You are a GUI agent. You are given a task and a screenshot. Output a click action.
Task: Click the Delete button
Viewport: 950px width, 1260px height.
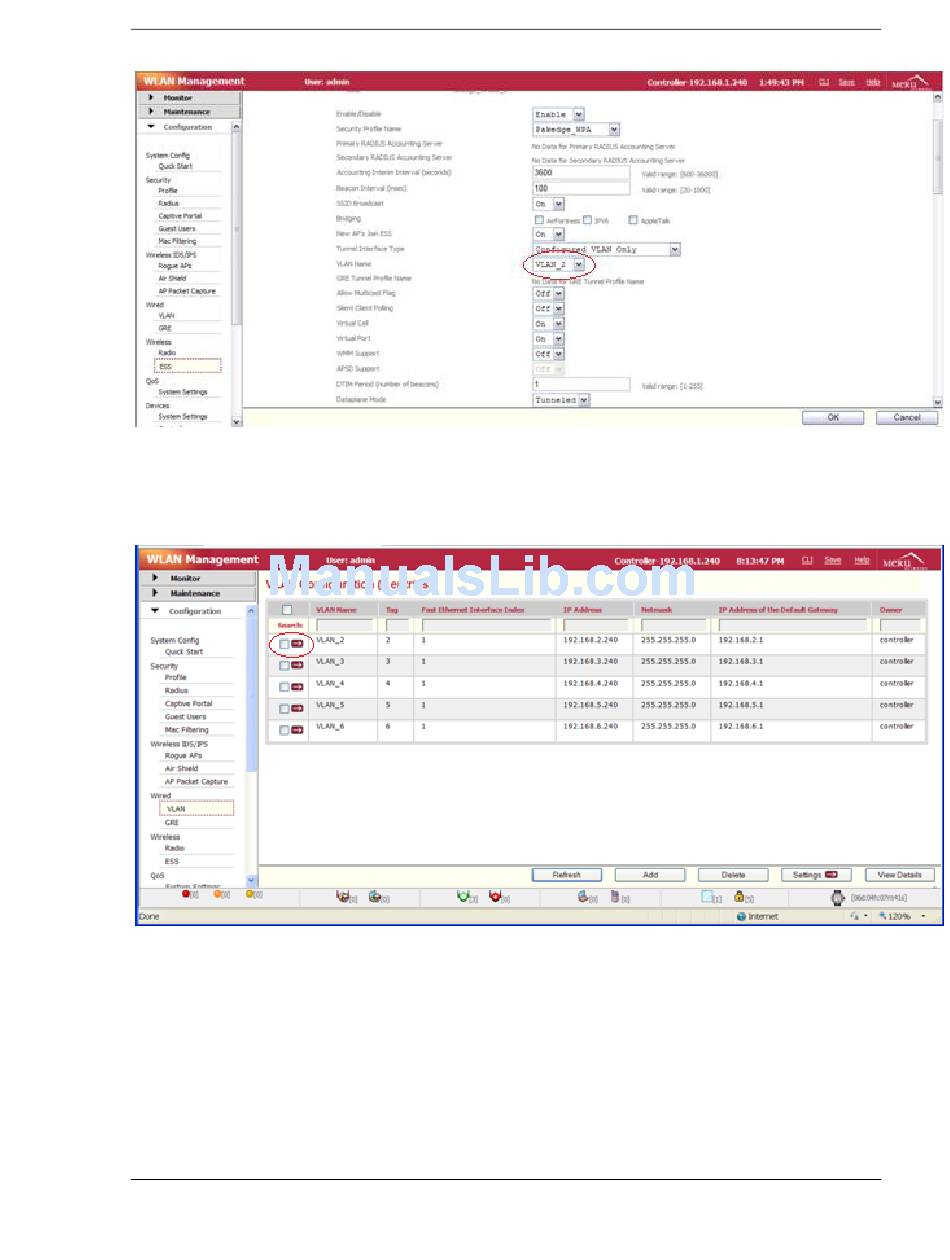[733, 875]
